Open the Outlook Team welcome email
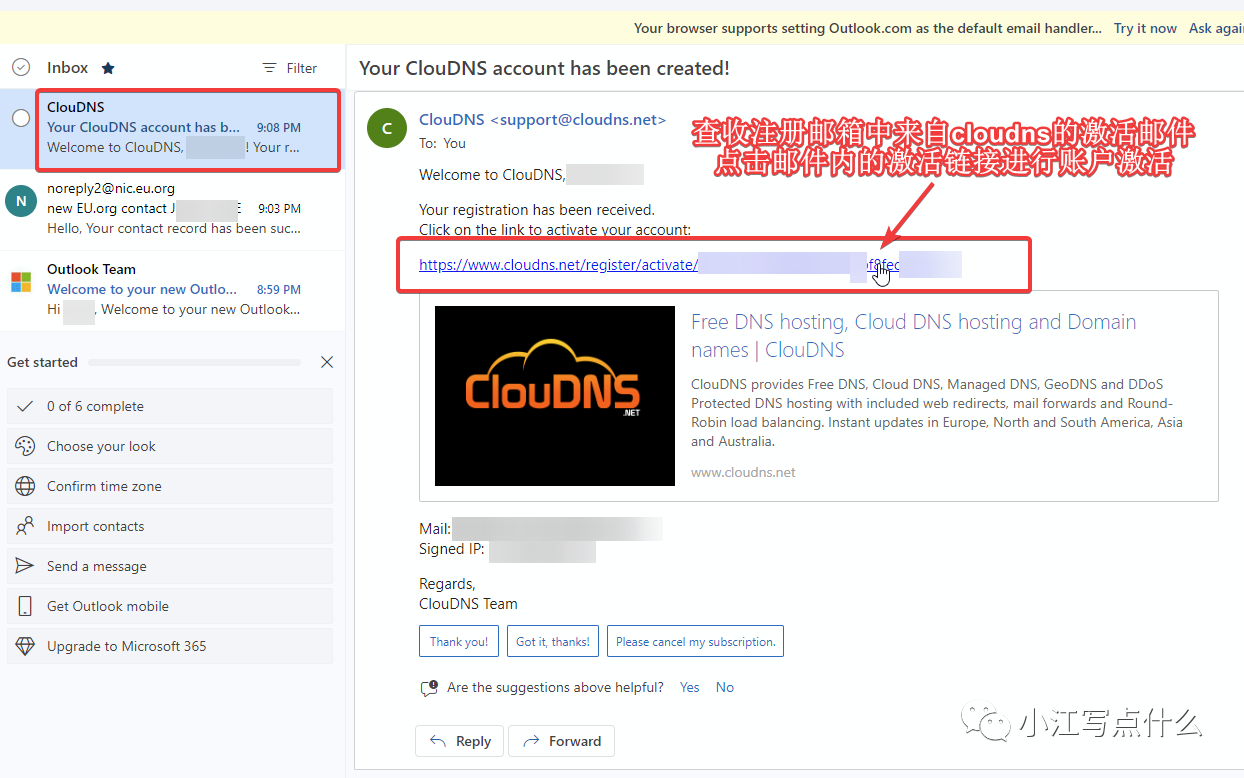Screen dimensions: 1244x778 (172, 289)
